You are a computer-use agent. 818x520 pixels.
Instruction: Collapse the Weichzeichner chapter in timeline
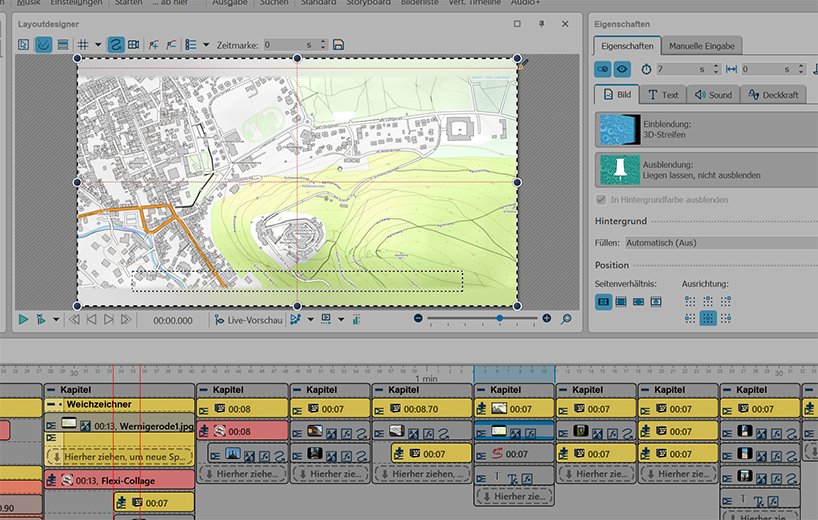pos(51,404)
